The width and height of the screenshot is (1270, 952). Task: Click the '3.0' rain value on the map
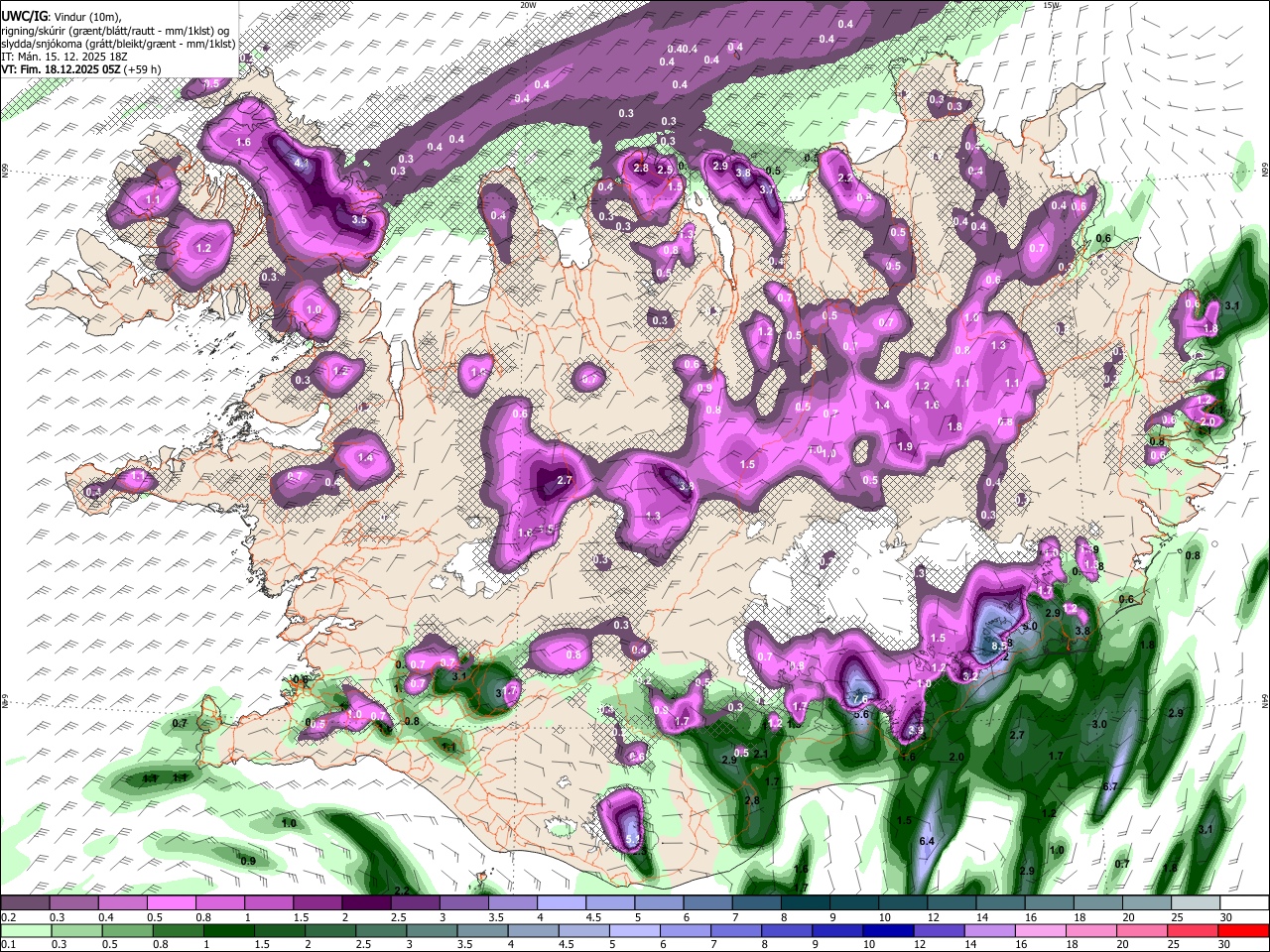1099,725
